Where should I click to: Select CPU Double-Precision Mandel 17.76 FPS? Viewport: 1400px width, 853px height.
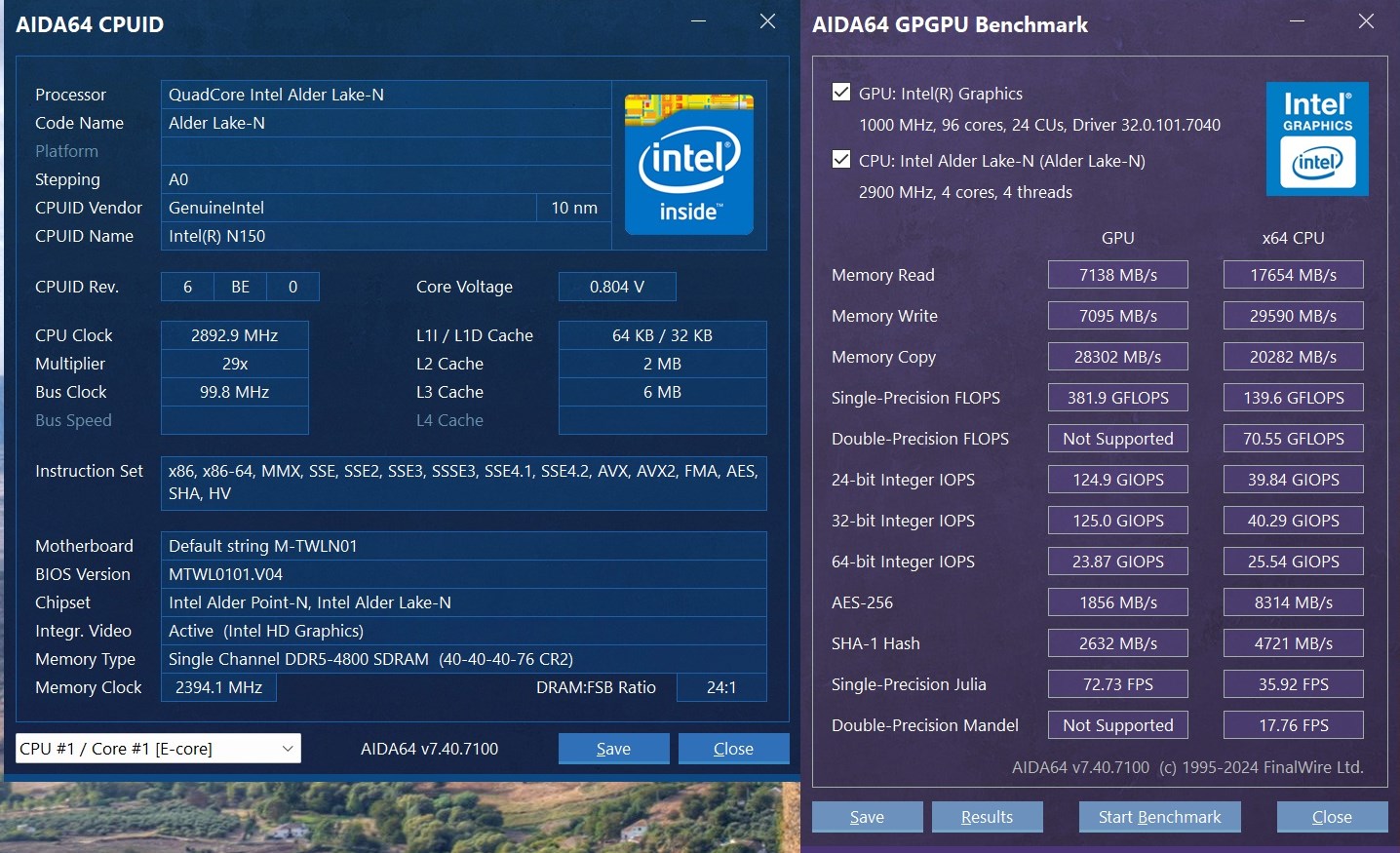pos(1294,725)
